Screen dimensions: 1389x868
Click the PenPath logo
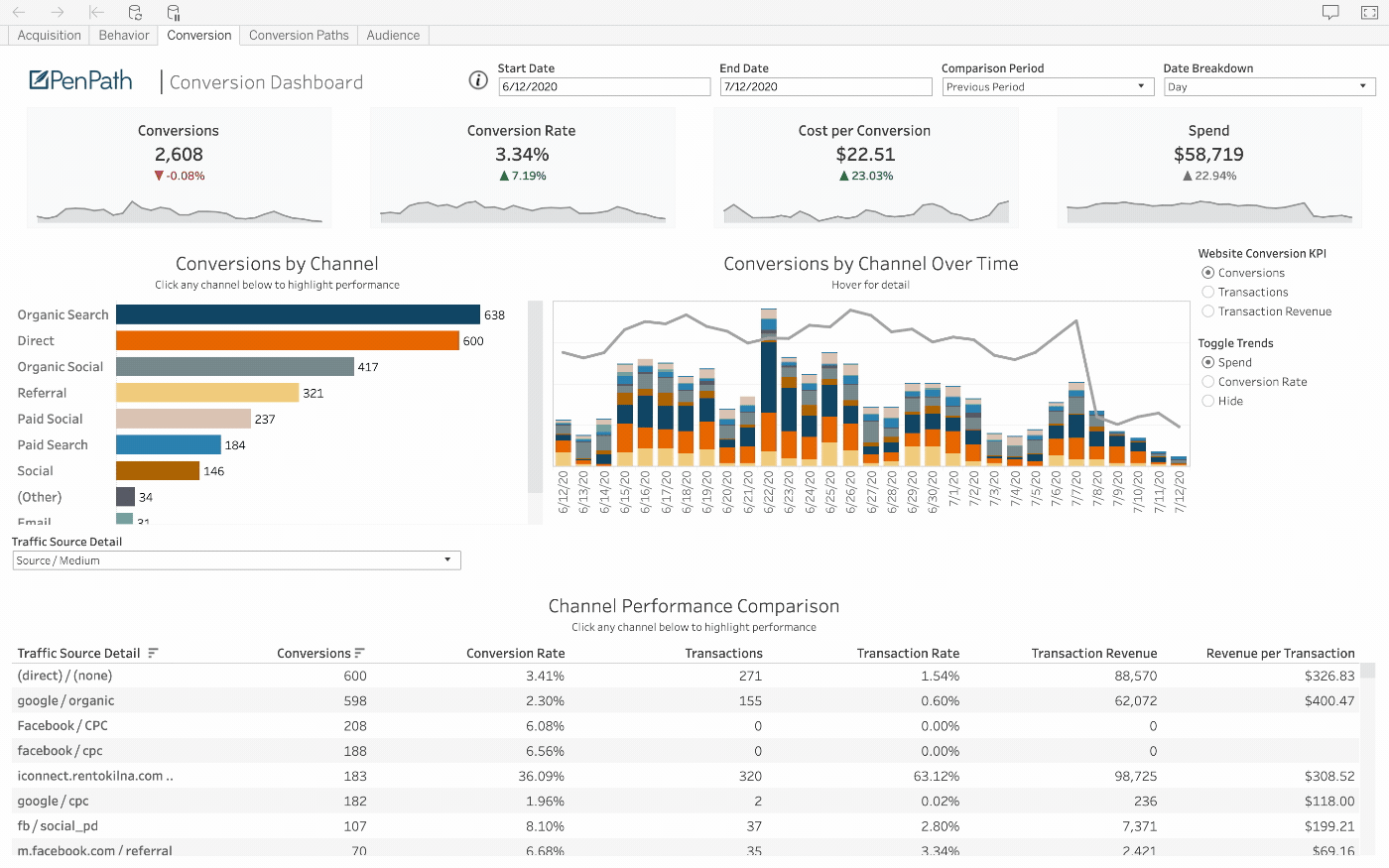tap(81, 80)
